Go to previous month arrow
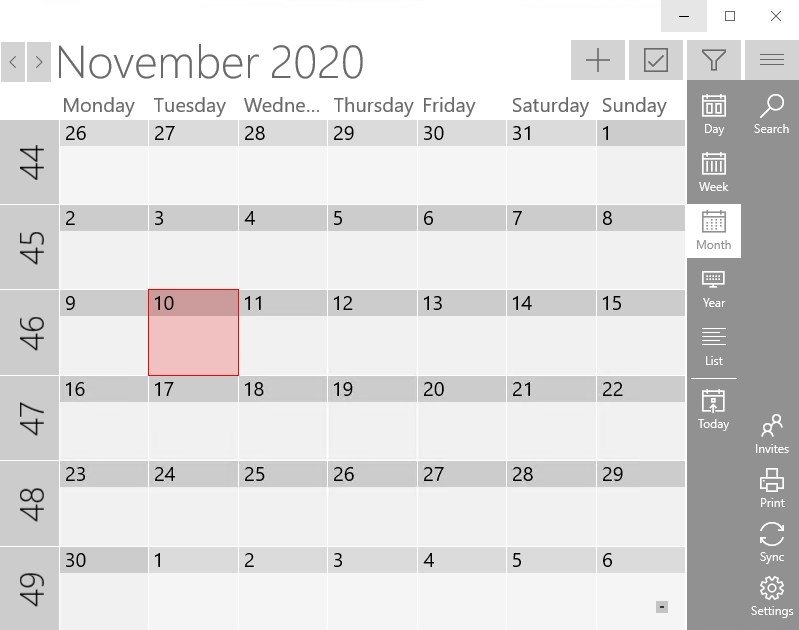This screenshot has height=630, width=799. pos(13,62)
